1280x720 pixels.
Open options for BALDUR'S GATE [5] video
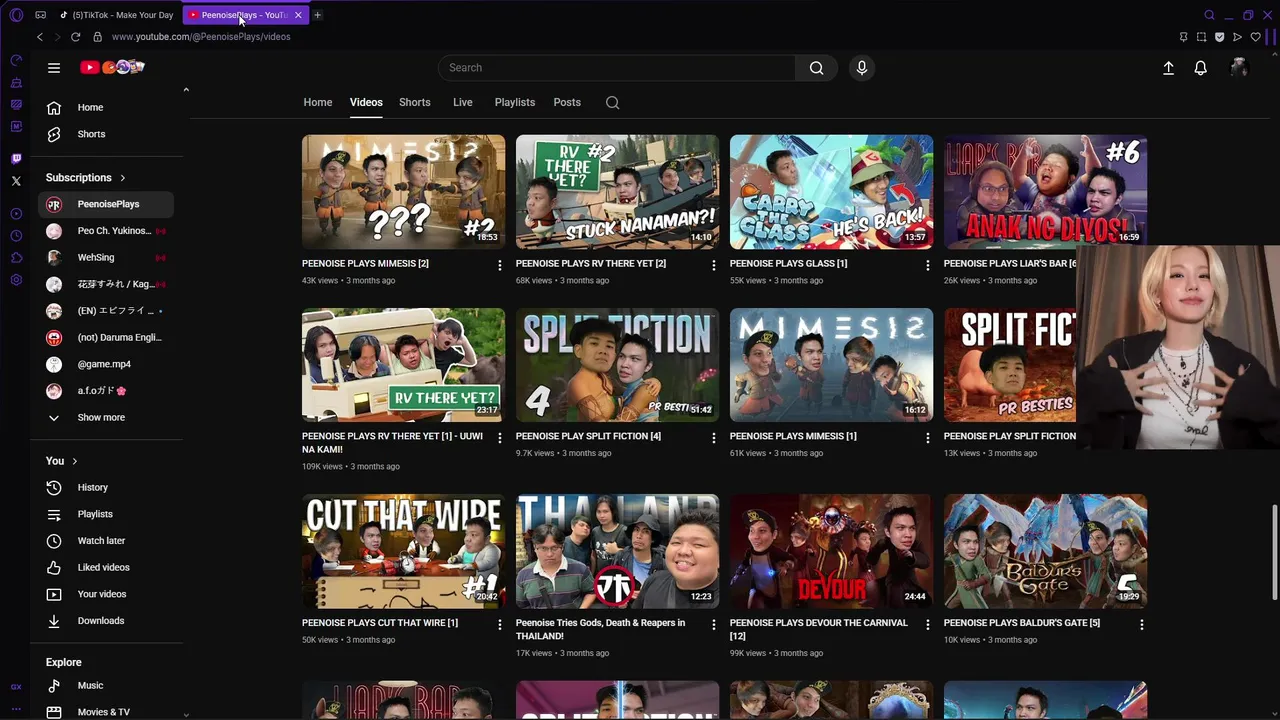(1141, 624)
